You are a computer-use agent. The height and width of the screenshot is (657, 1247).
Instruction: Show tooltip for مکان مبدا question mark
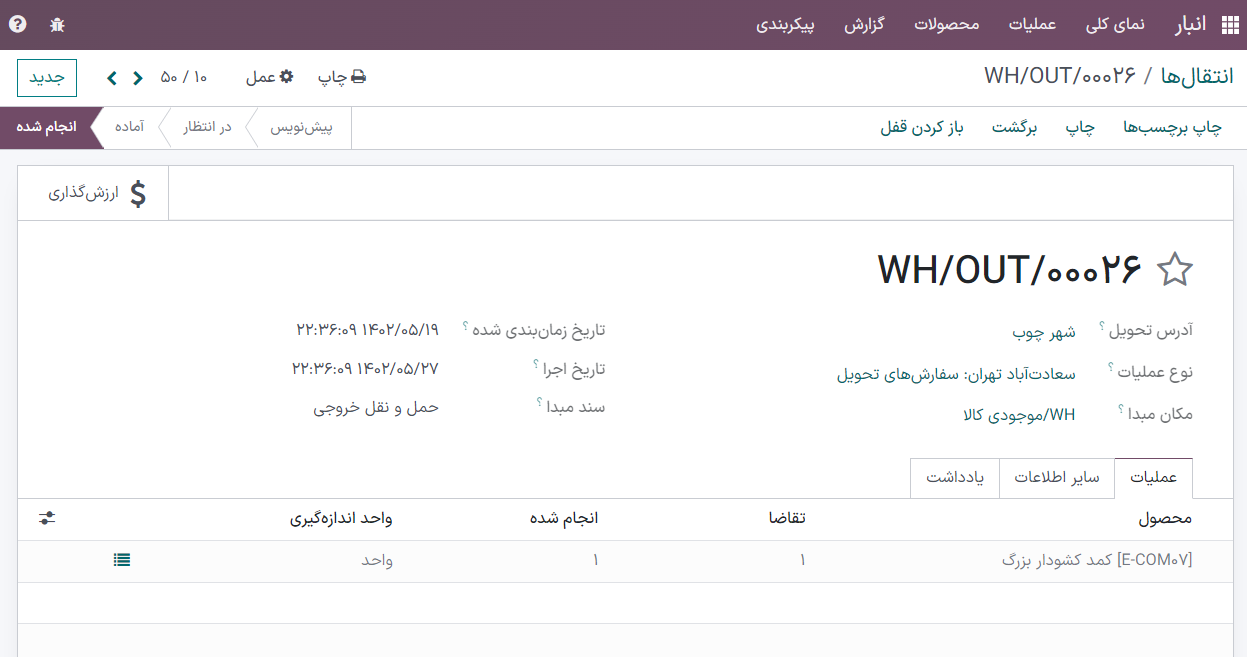(x=1120, y=409)
